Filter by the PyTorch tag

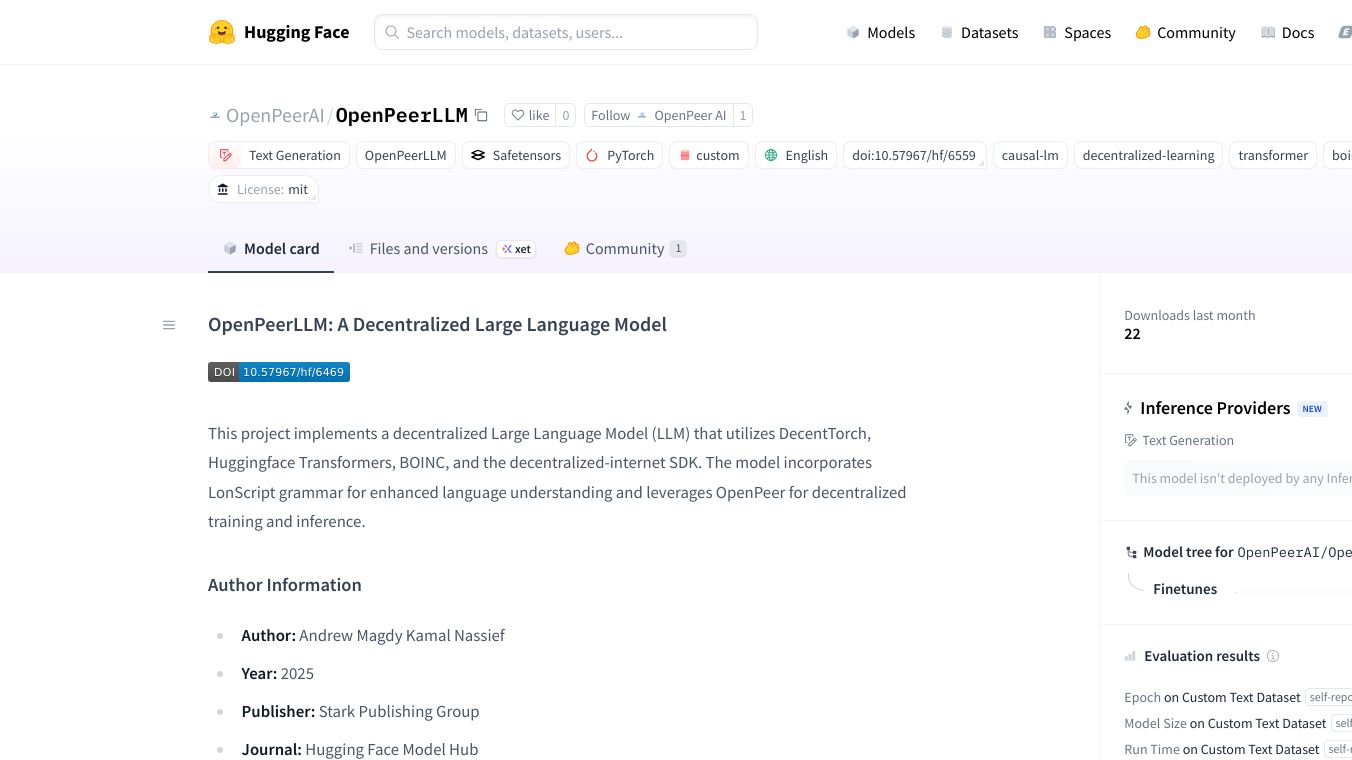pyautogui.click(x=620, y=155)
